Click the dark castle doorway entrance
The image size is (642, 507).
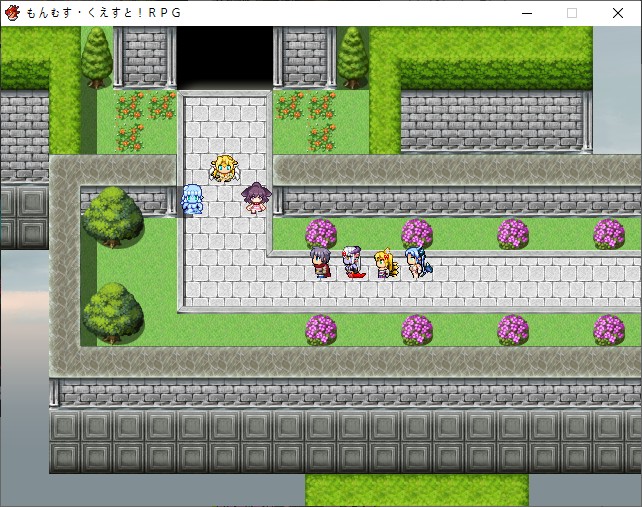coord(225,57)
